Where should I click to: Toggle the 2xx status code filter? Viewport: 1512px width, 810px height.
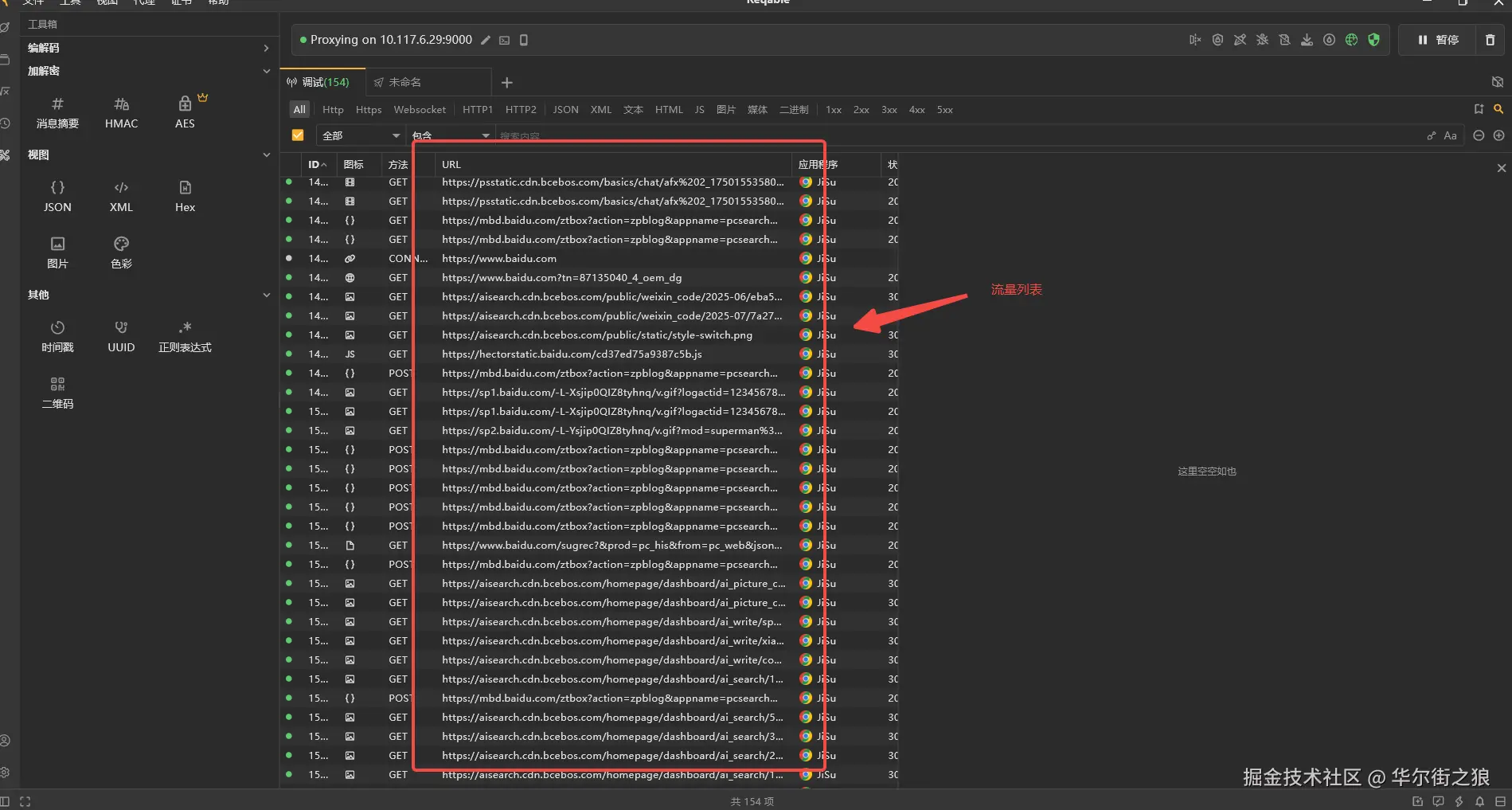click(861, 110)
